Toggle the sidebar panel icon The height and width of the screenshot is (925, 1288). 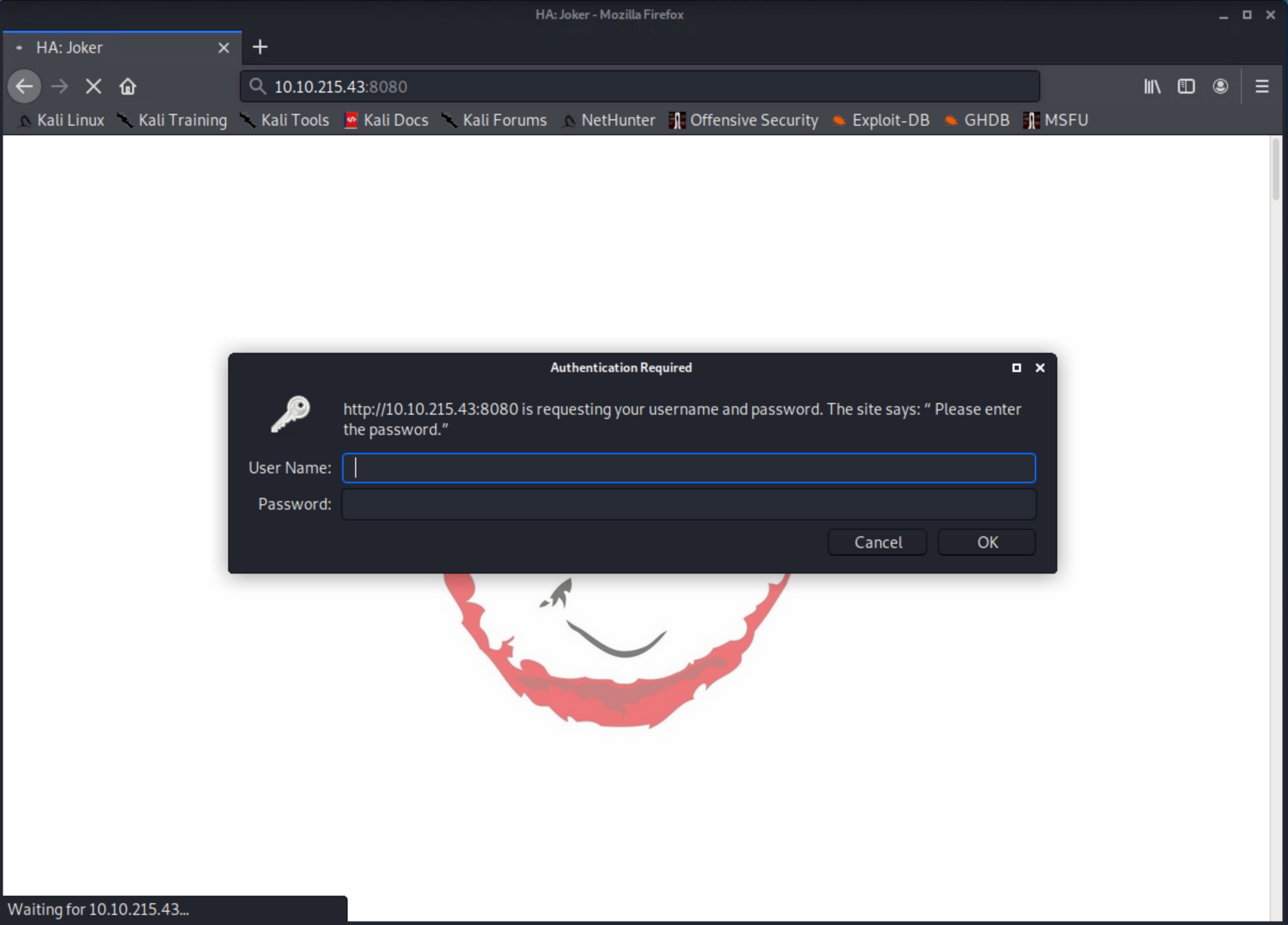[1186, 86]
